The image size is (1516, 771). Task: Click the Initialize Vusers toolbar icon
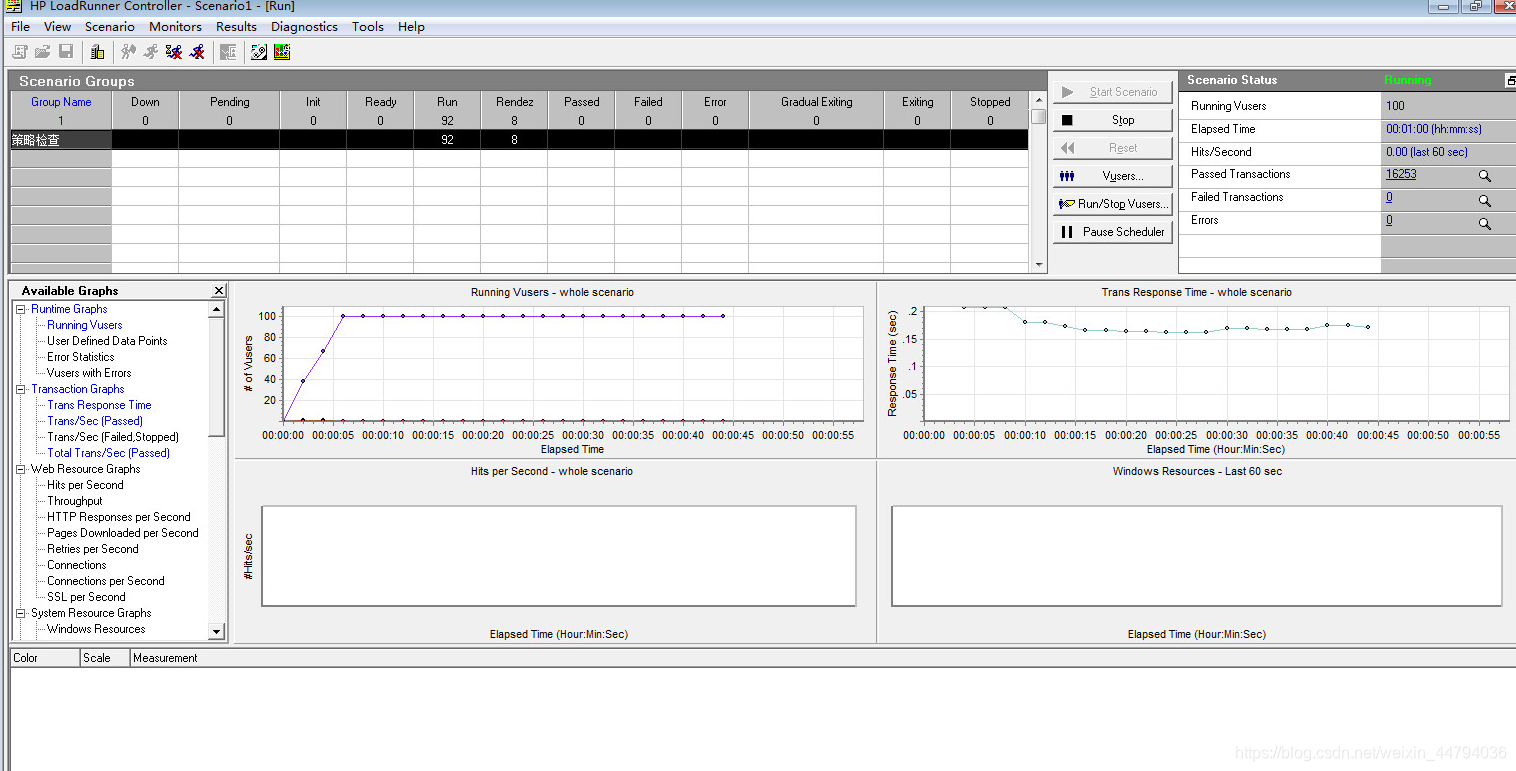tap(128, 52)
